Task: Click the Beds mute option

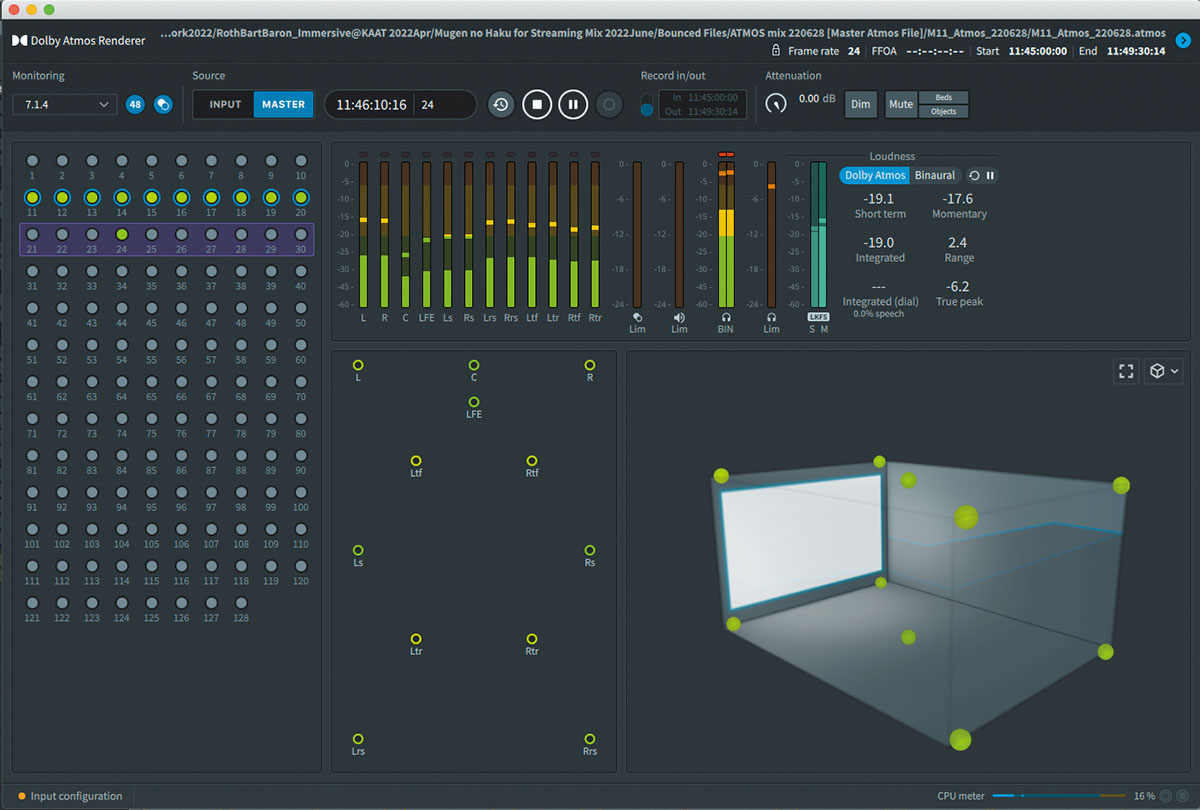Action: coord(943,98)
